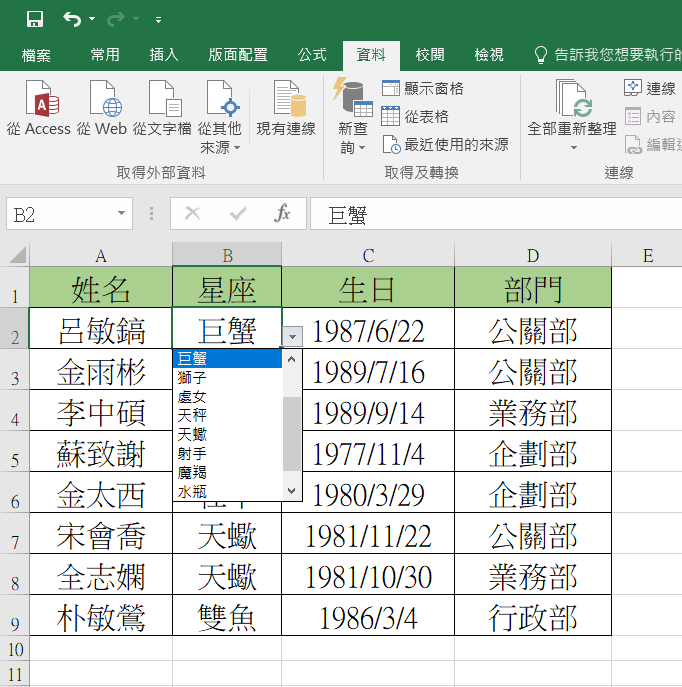Select column D header
The image size is (682, 687).
(533, 255)
